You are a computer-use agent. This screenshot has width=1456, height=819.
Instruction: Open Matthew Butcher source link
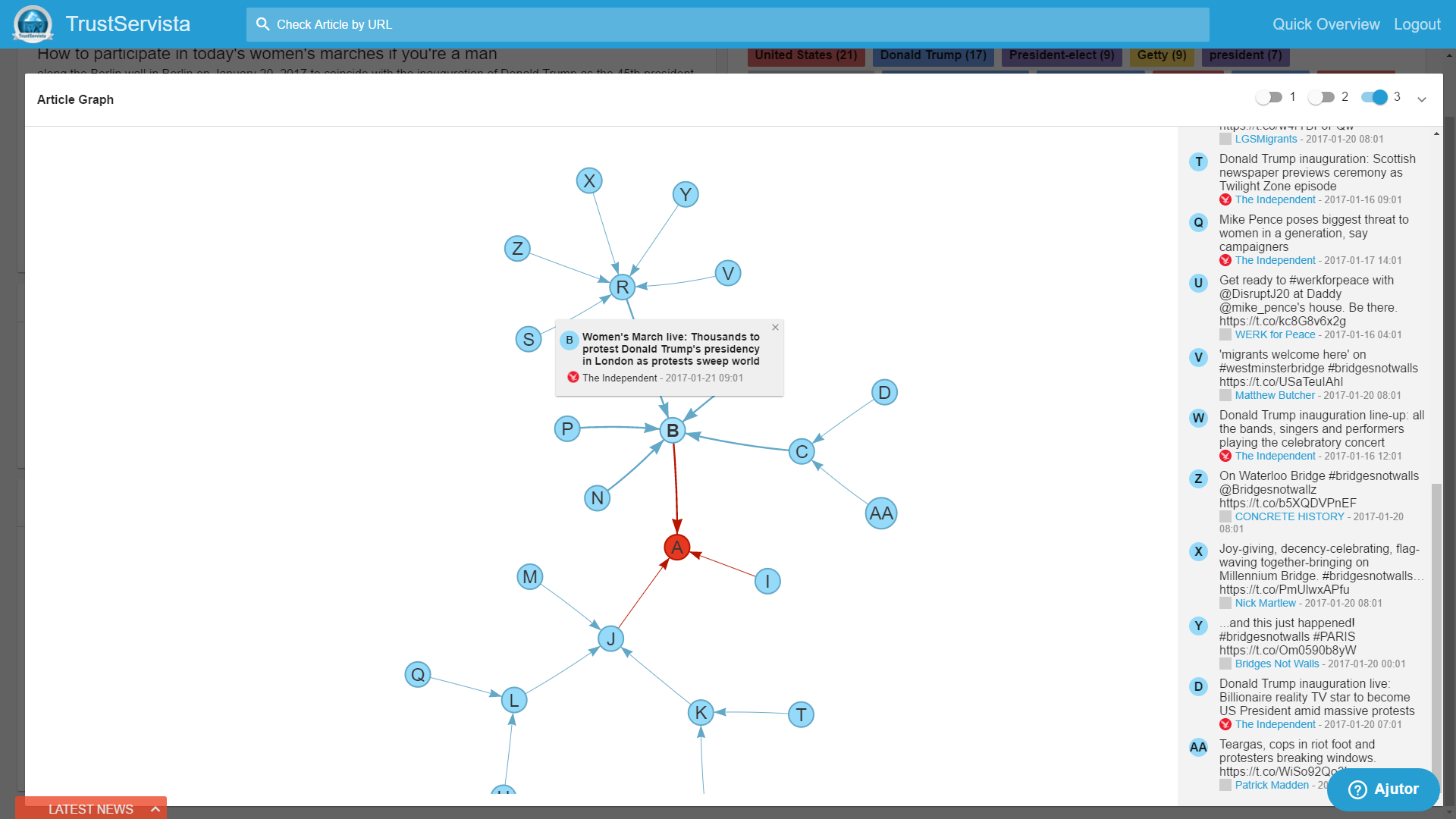[1275, 395]
